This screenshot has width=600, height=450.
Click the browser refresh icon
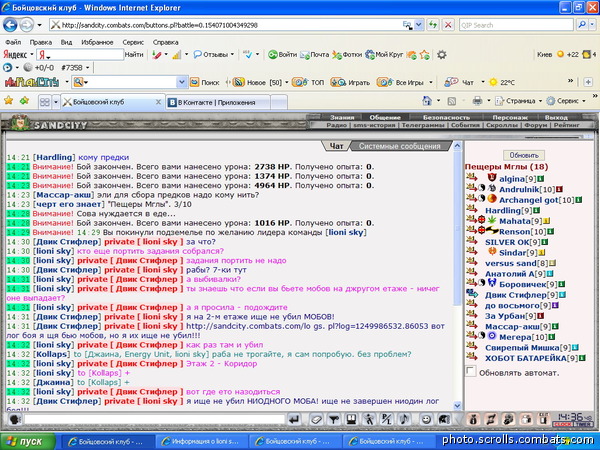(433, 25)
